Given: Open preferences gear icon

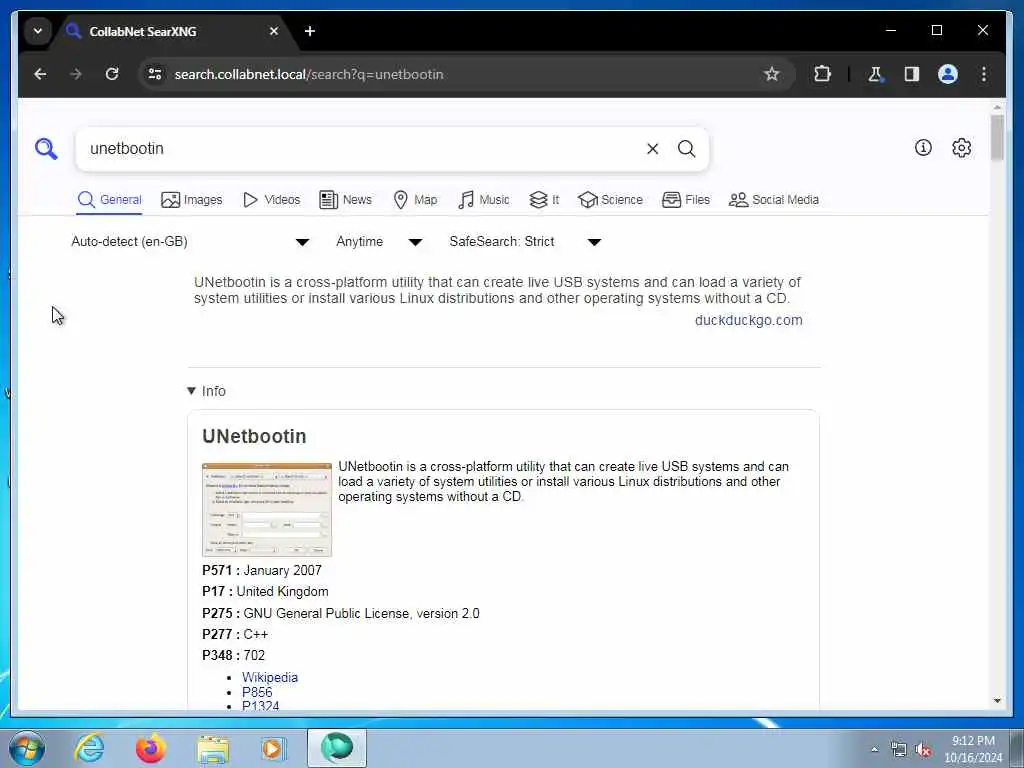Looking at the screenshot, I should 961,148.
